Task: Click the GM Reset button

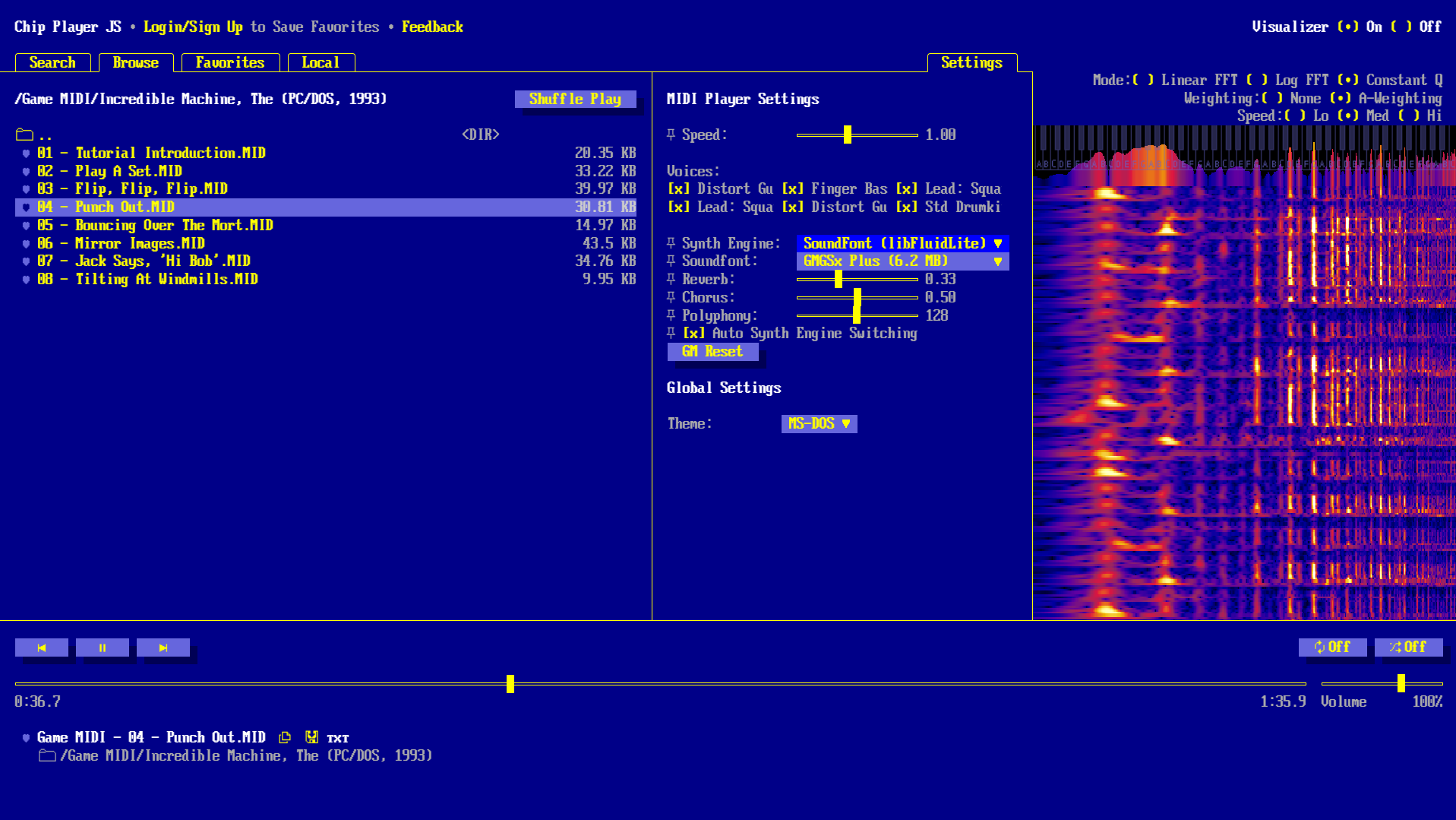Action: pyautogui.click(x=712, y=351)
